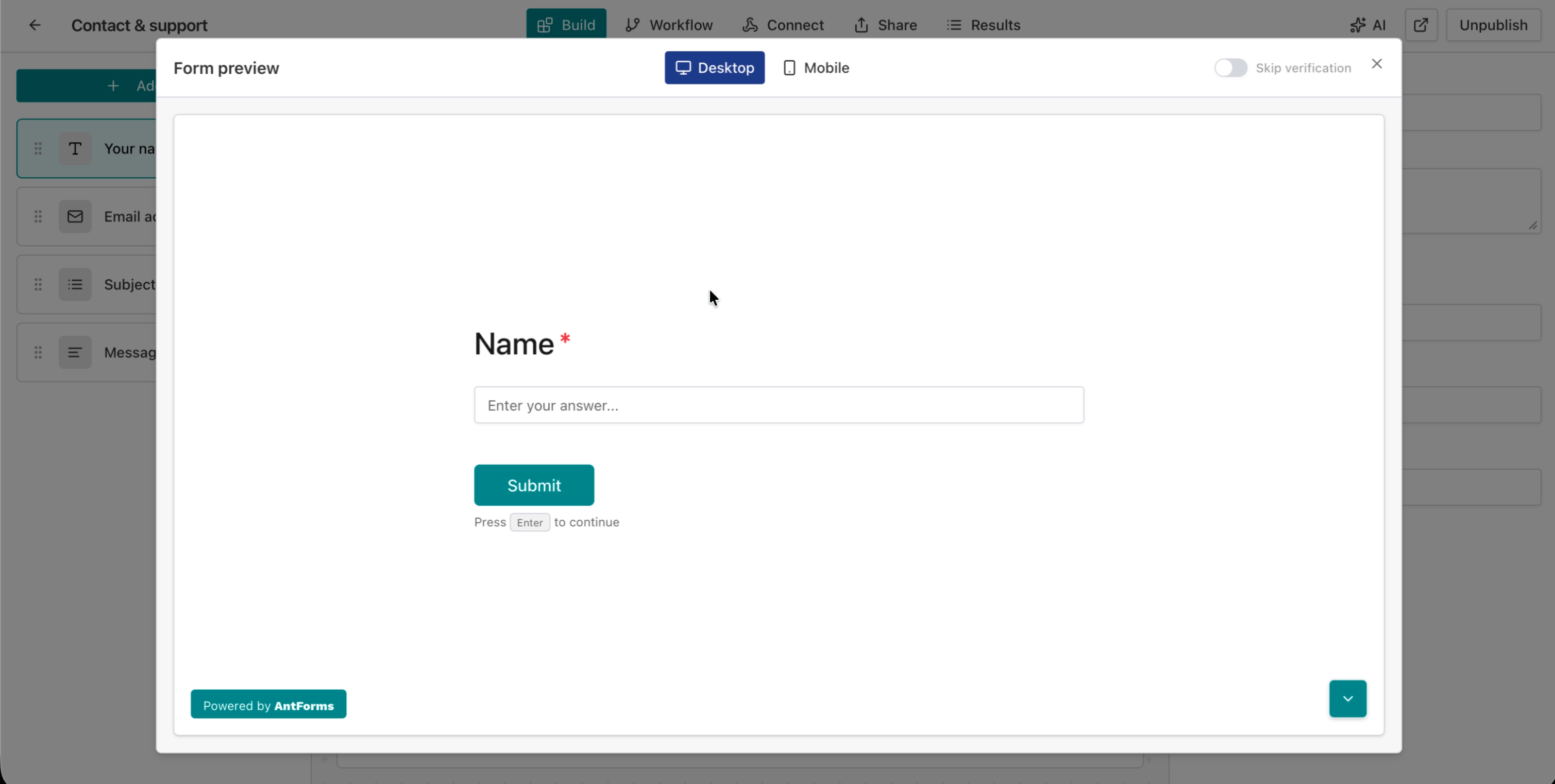Screen dimensions: 1555x784
Task: Click the text field icon on Your name
Action: coord(75,148)
